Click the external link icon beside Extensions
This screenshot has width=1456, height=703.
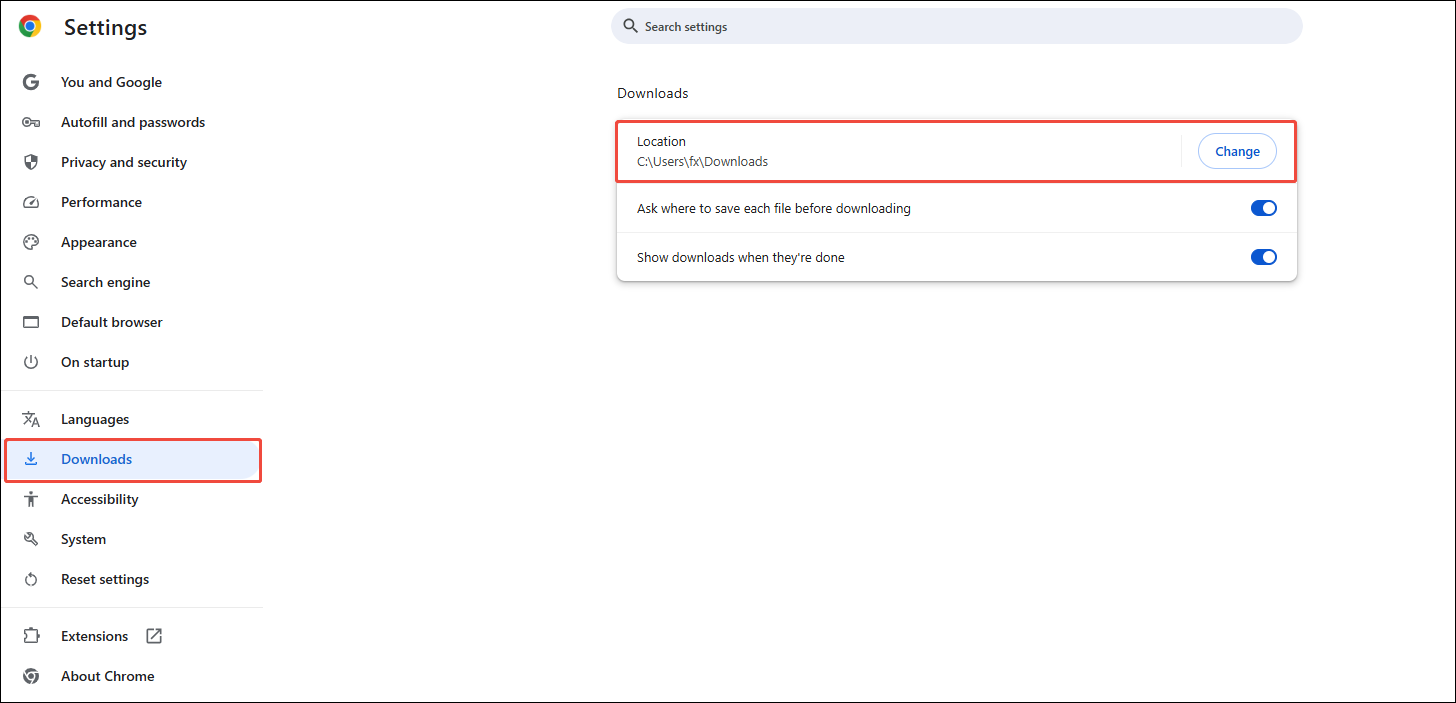pyautogui.click(x=154, y=636)
